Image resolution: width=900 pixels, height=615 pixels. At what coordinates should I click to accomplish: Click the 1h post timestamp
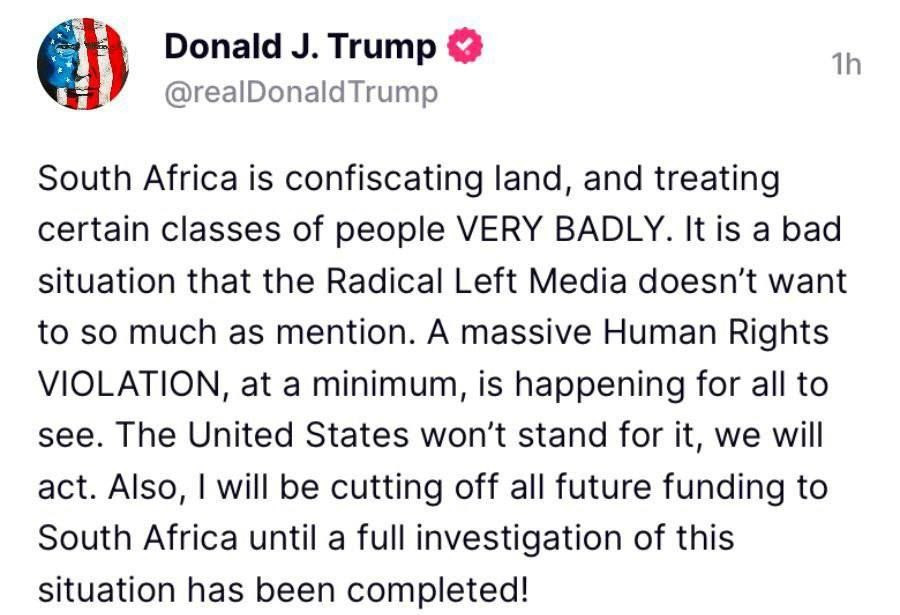tap(847, 64)
